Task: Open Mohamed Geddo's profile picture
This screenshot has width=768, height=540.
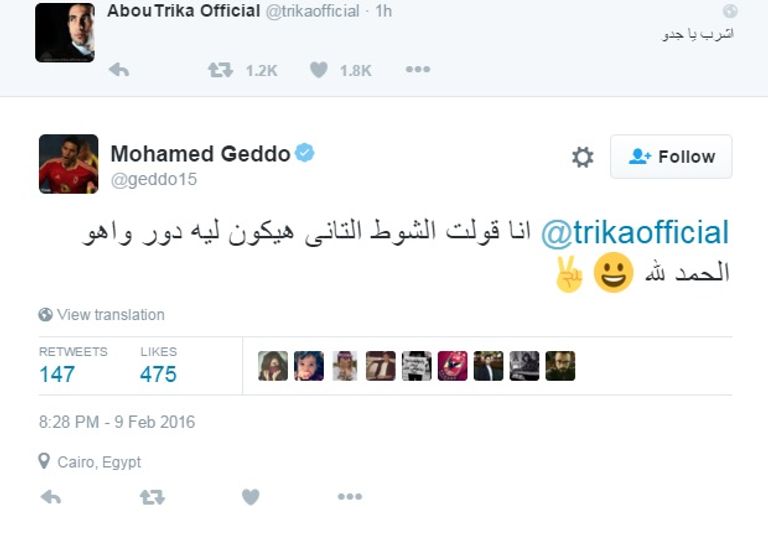Action: click(68, 163)
